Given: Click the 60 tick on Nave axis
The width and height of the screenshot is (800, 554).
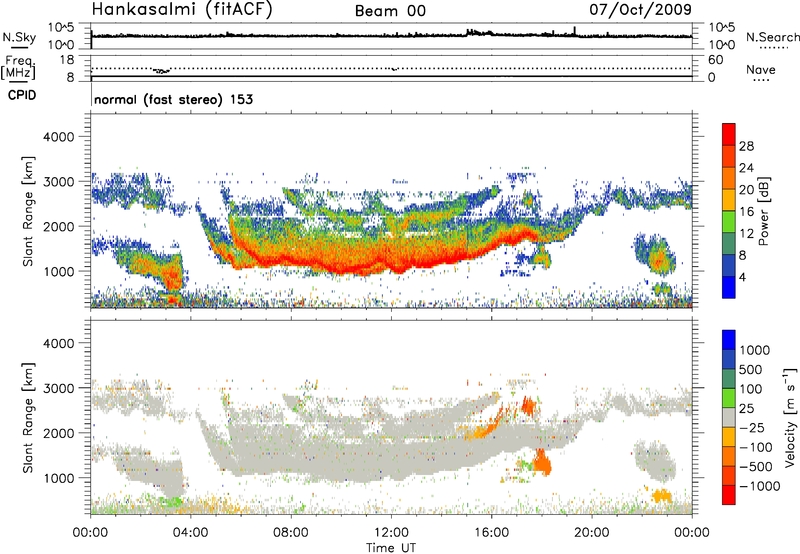Looking at the screenshot, I should [x=715, y=60].
